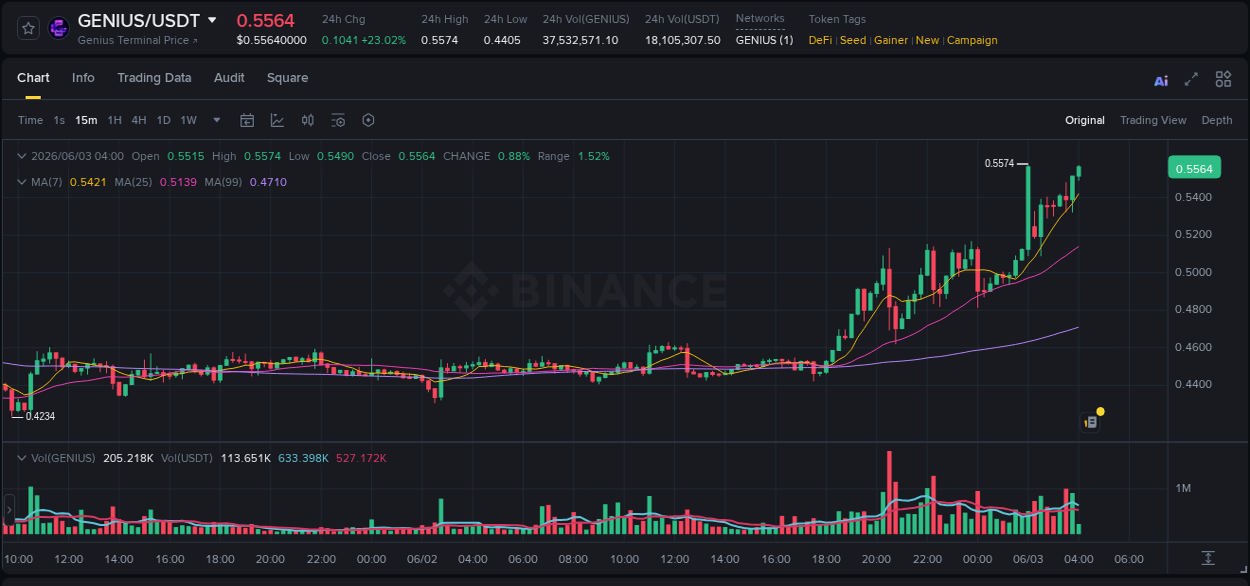Screen dimensions: 1250x586
Task: Open the Square tab
Action: click(x=287, y=78)
